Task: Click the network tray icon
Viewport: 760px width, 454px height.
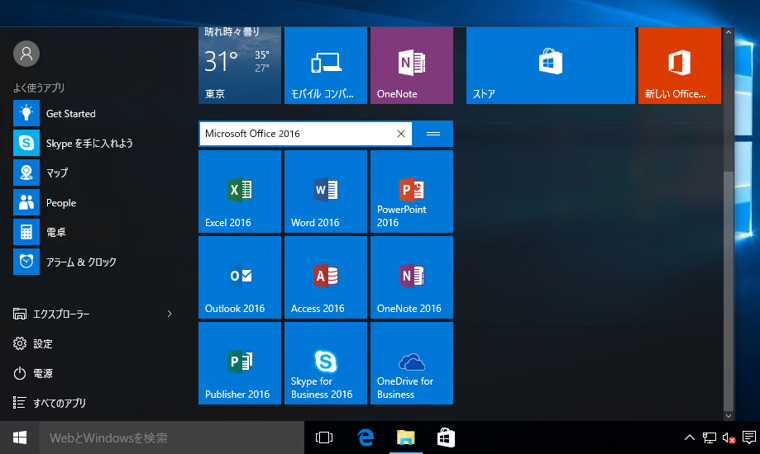Action: 709,438
